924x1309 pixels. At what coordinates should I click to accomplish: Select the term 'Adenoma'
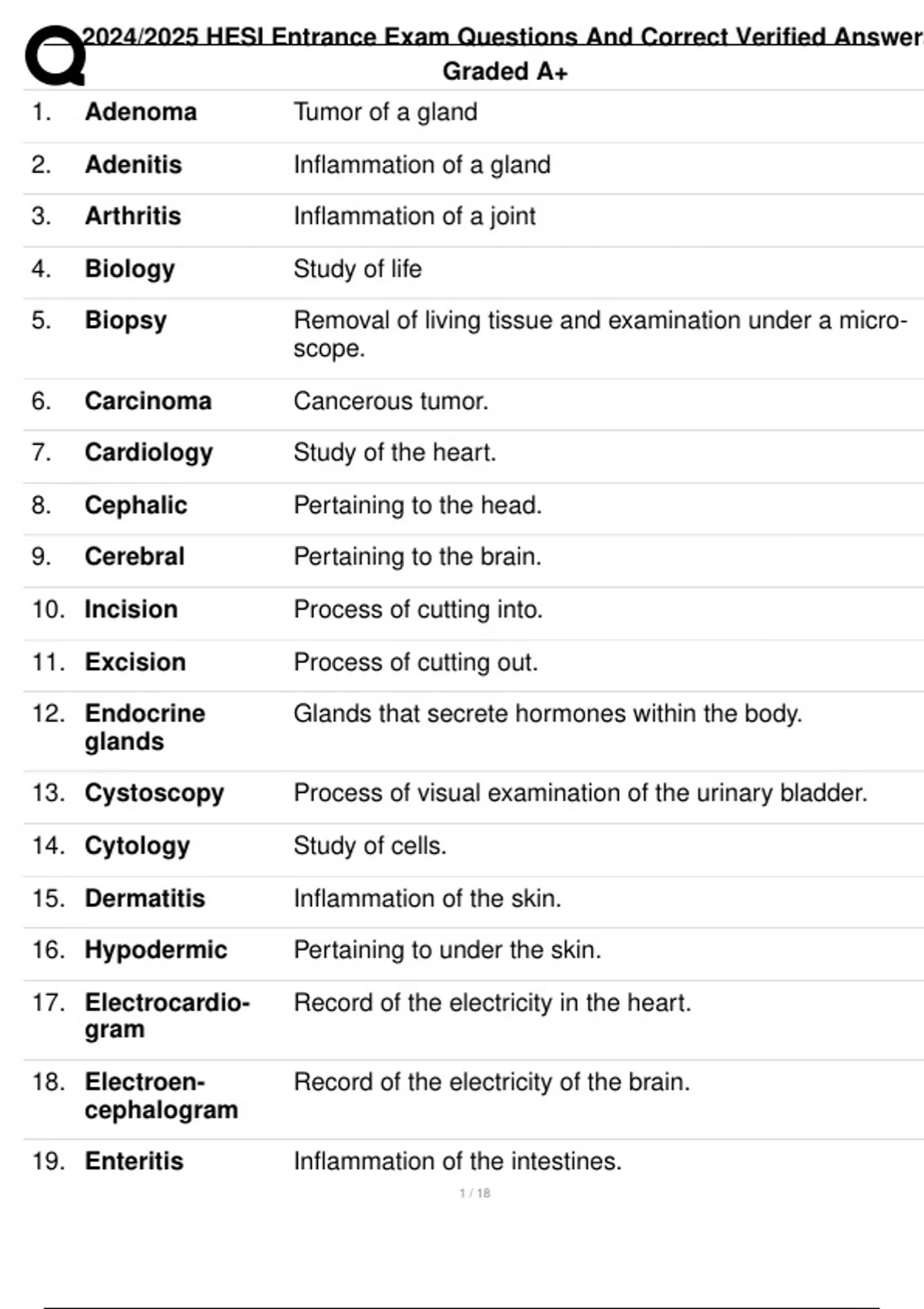coord(141,112)
